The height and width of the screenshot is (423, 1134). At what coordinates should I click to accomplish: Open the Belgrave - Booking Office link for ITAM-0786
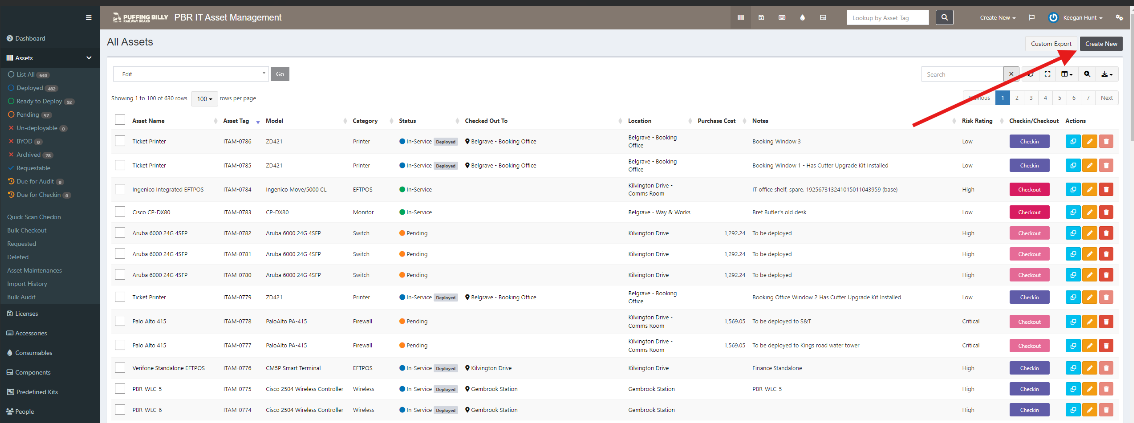[x=503, y=142]
